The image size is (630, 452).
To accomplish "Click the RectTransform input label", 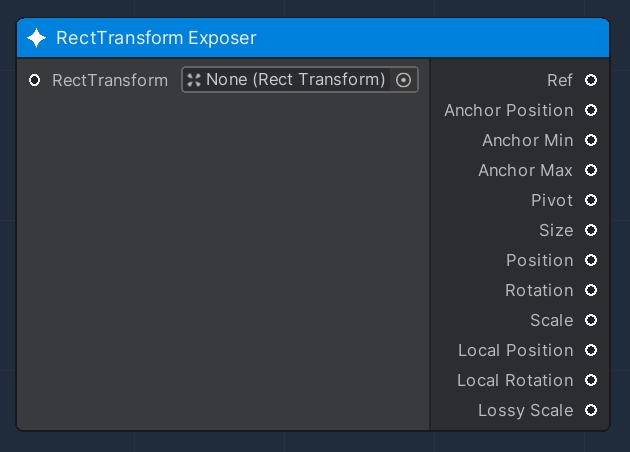I will coord(110,80).
